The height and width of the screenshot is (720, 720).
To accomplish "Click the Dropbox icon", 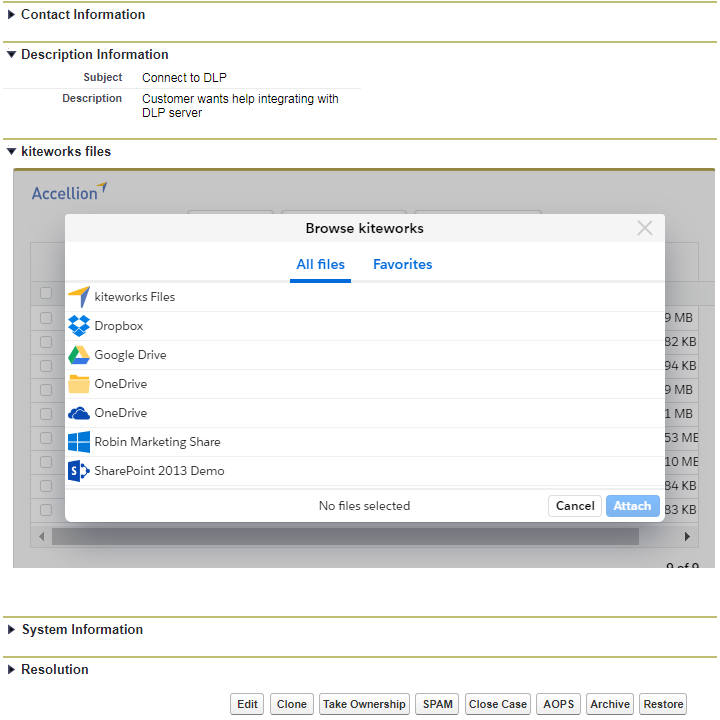I will point(79,326).
